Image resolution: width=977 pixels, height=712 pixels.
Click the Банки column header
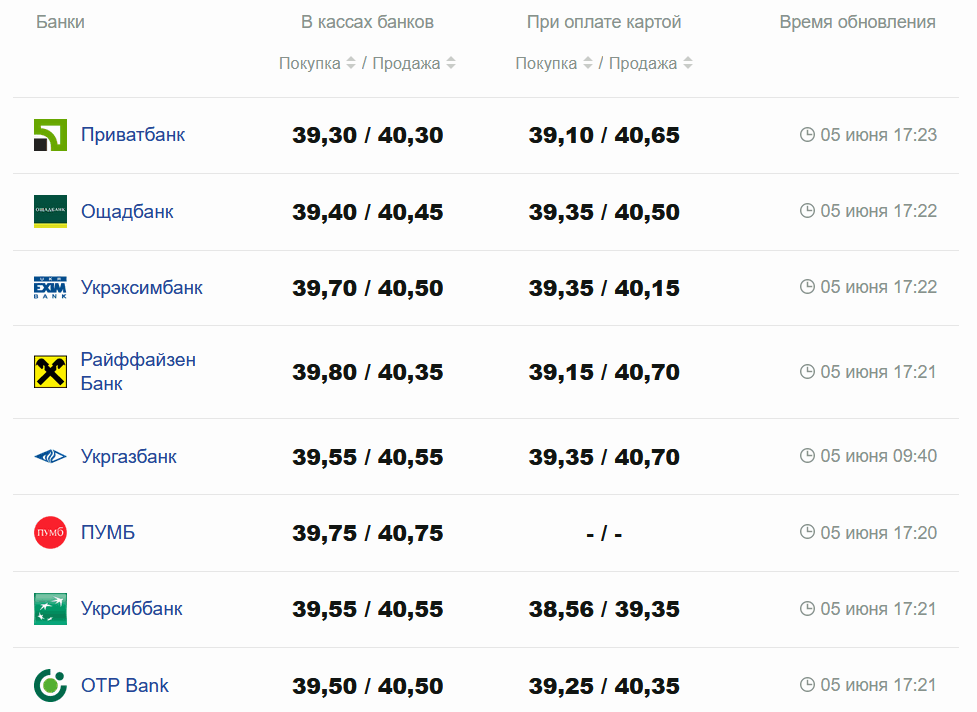[x=60, y=22]
